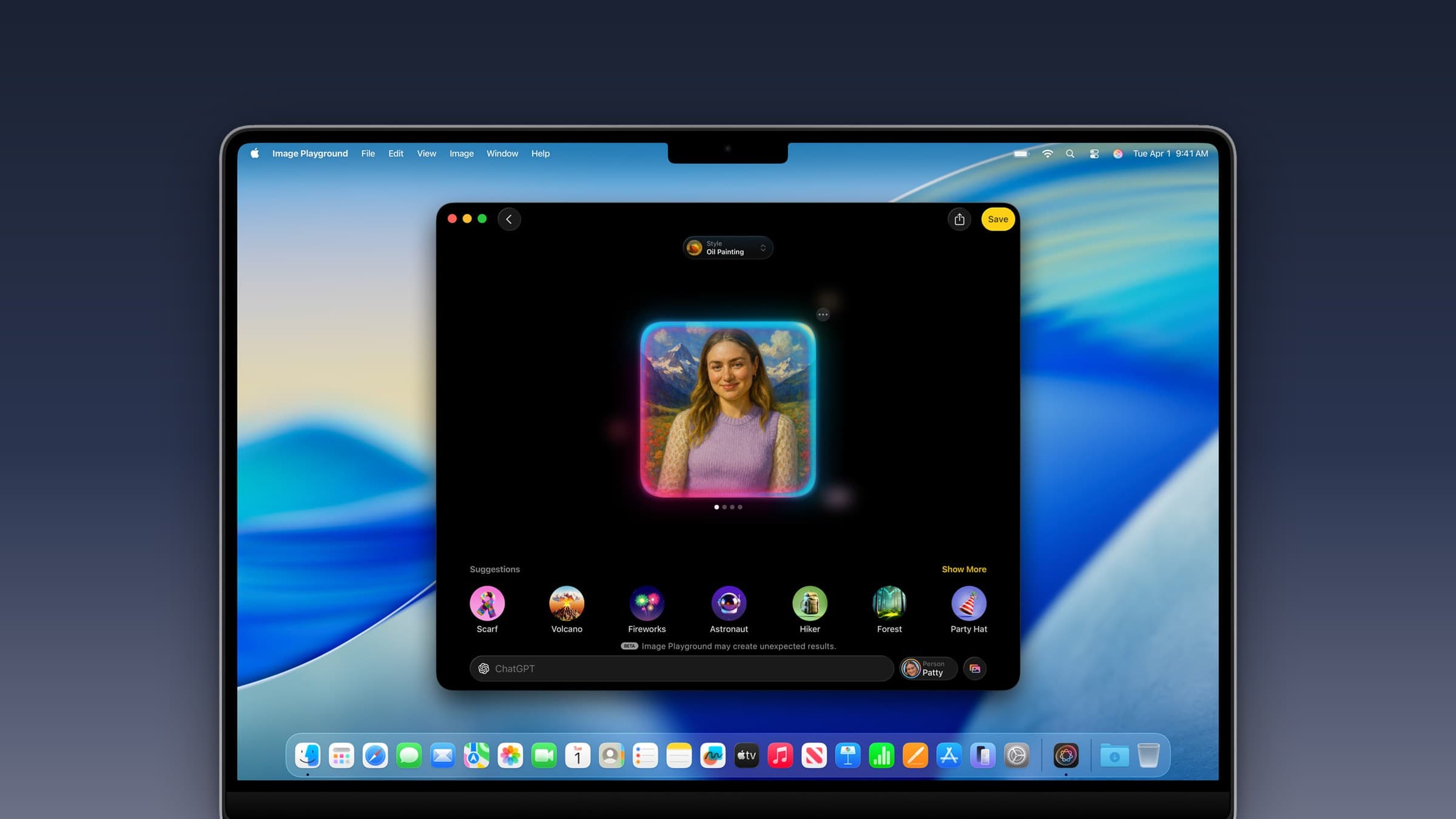Click the date and time clock
The image size is (1456, 819).
[1170, 153]
